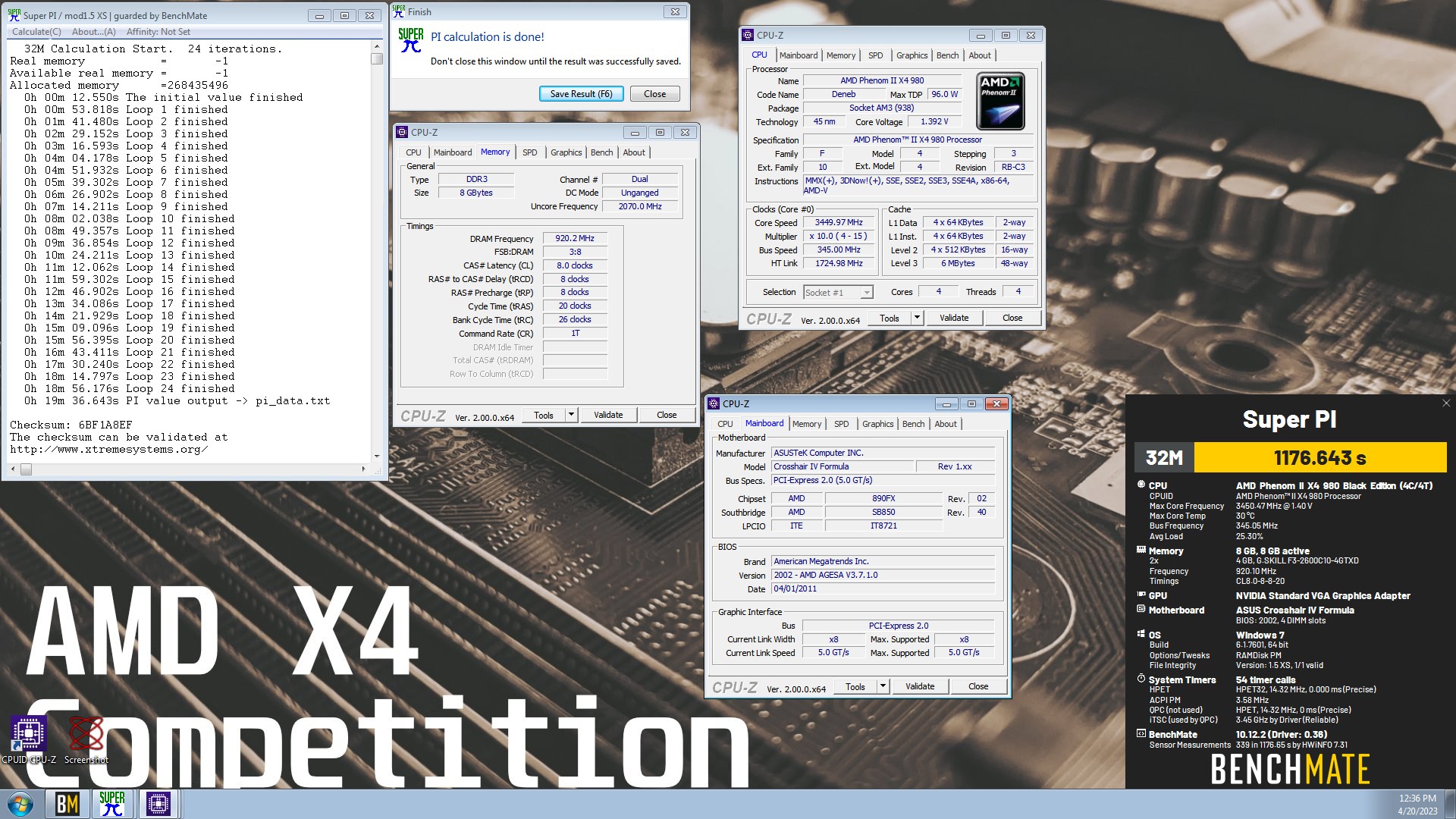1456x819 pixels.
Task: Click Validate in CPU-Z Memory window
Action: [608, 415]
